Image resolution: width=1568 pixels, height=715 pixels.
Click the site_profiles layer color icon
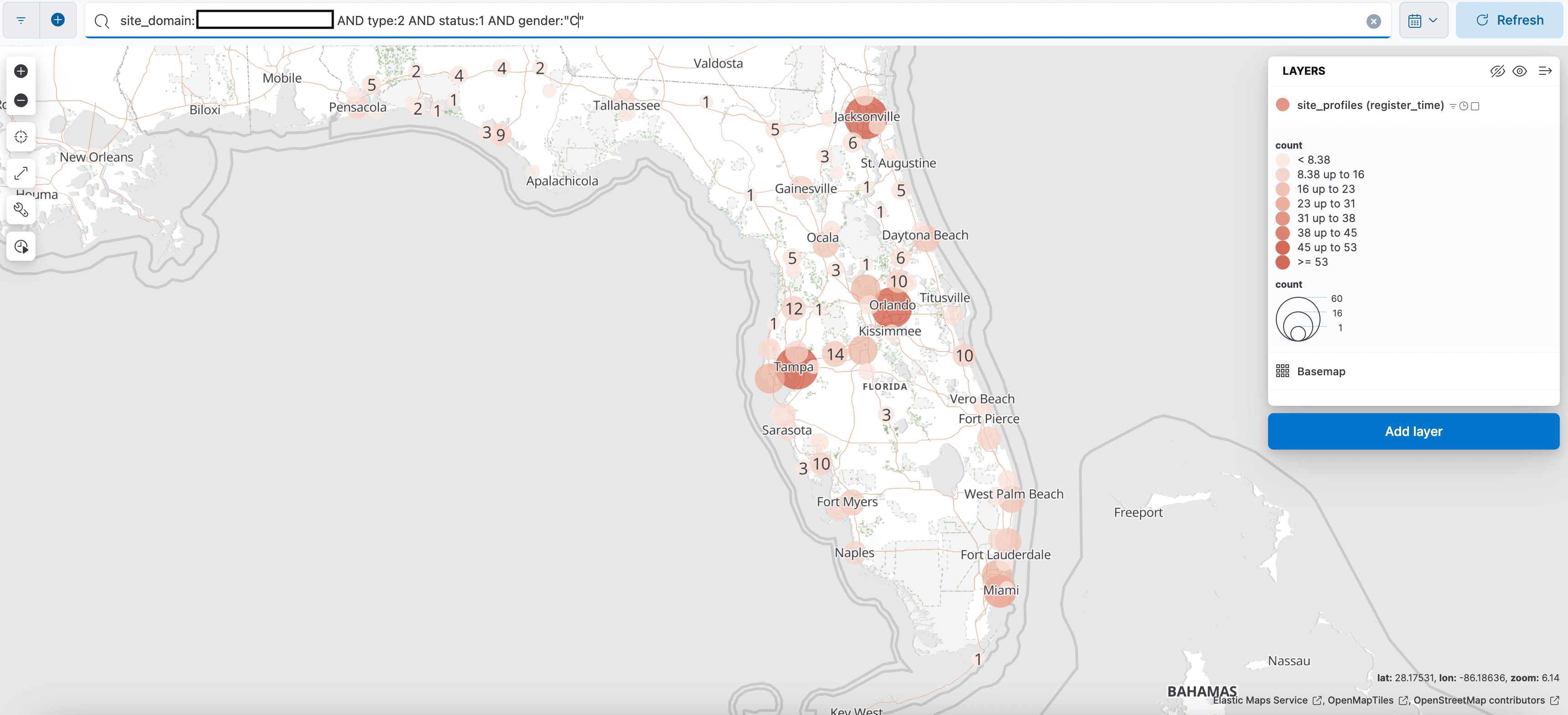[1283, 105]
